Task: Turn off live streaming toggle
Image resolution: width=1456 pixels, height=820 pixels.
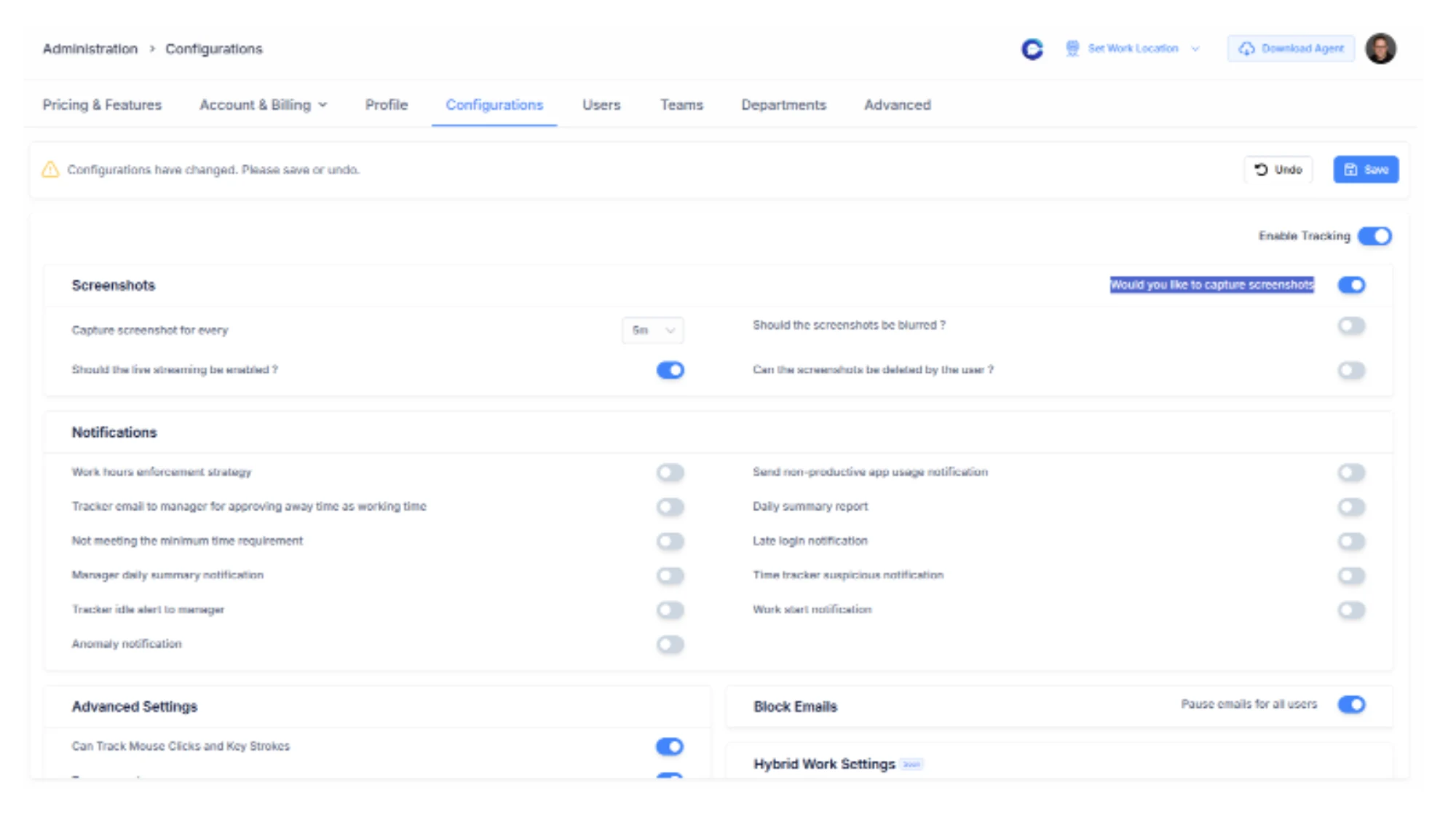Action: 669,370
